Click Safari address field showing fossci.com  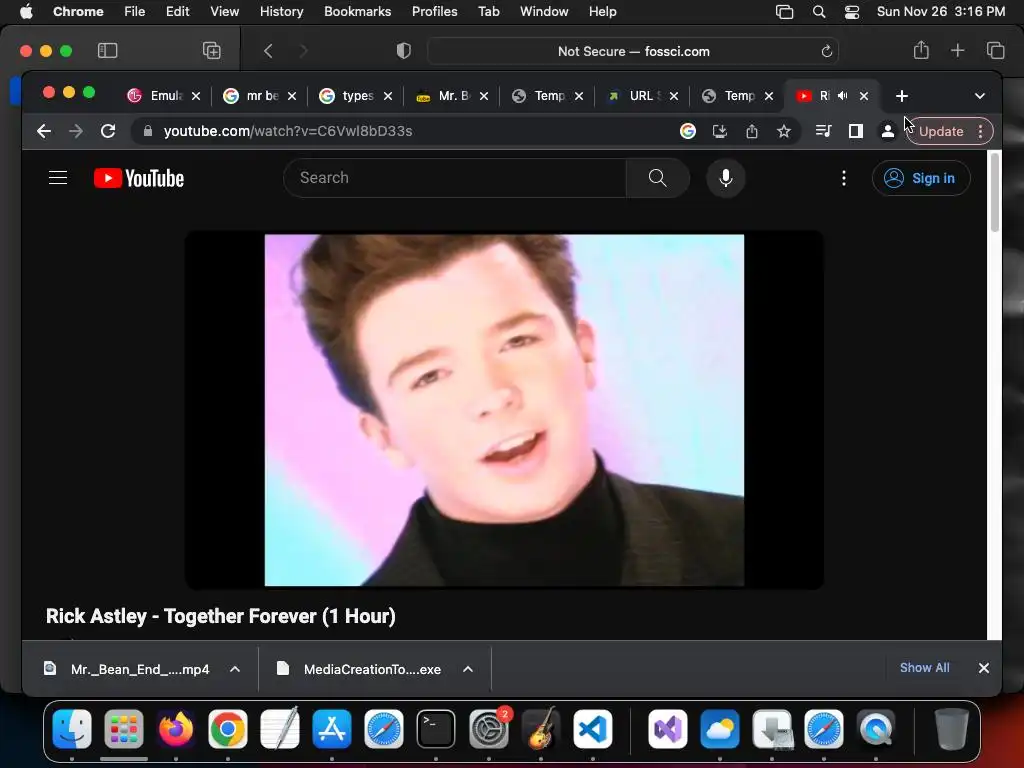(x=633, y=51)
